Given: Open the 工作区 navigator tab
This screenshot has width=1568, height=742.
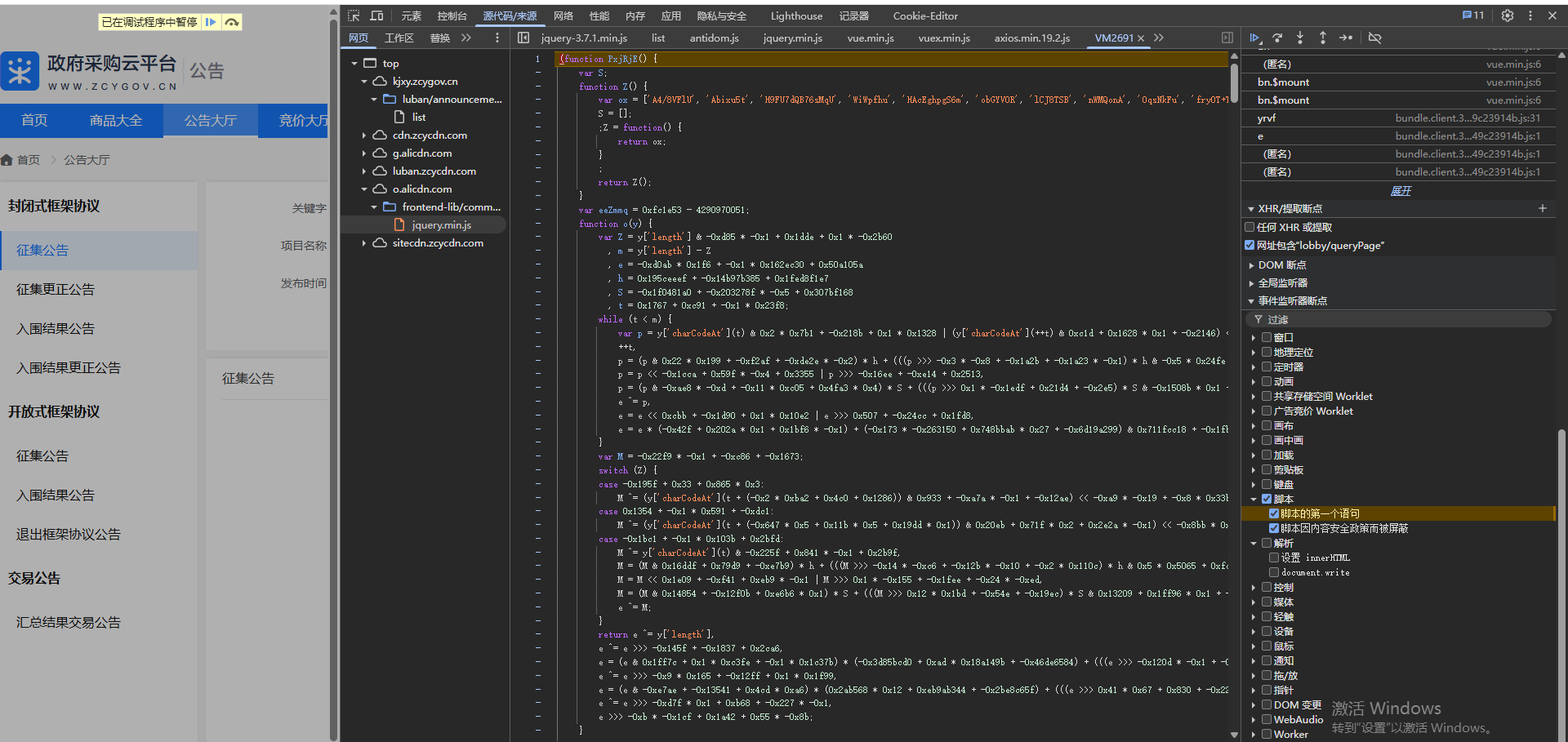Looking at the screenshot, I should [x=399, y=38].
